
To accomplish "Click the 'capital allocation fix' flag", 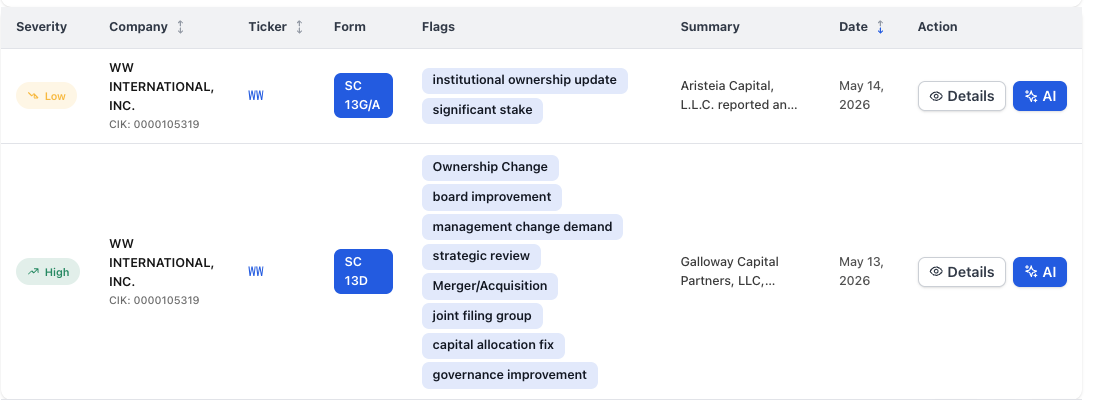I will tap(493, 346).
